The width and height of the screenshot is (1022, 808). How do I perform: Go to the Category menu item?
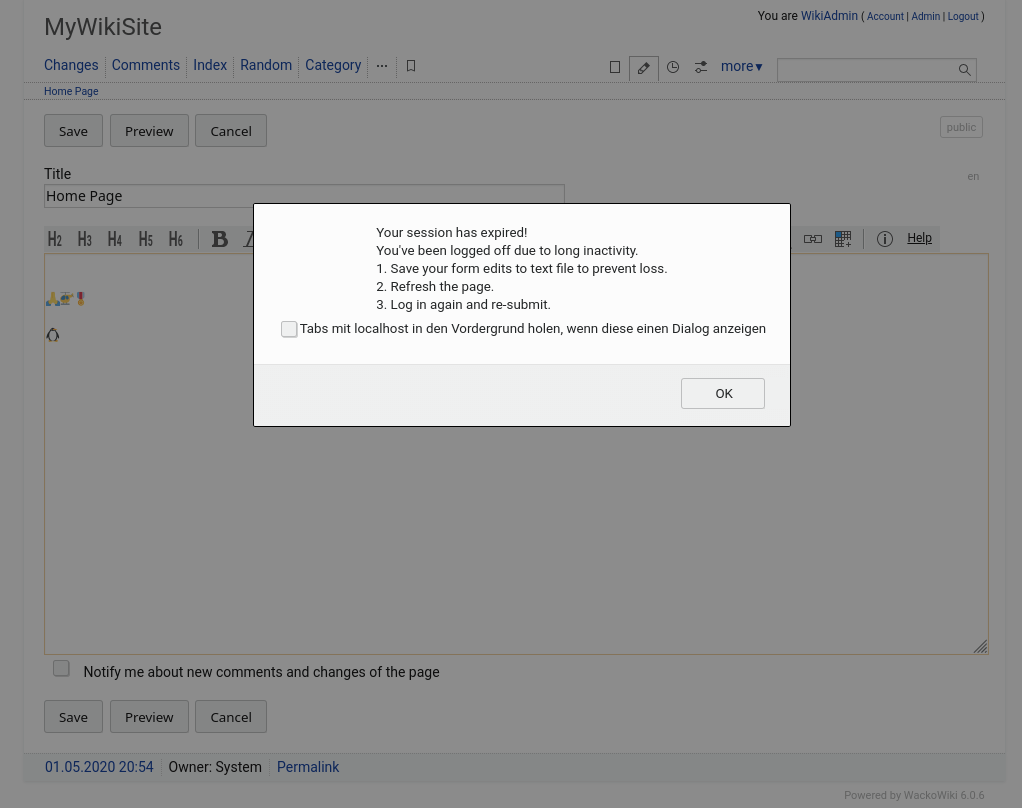click(333, 65)
